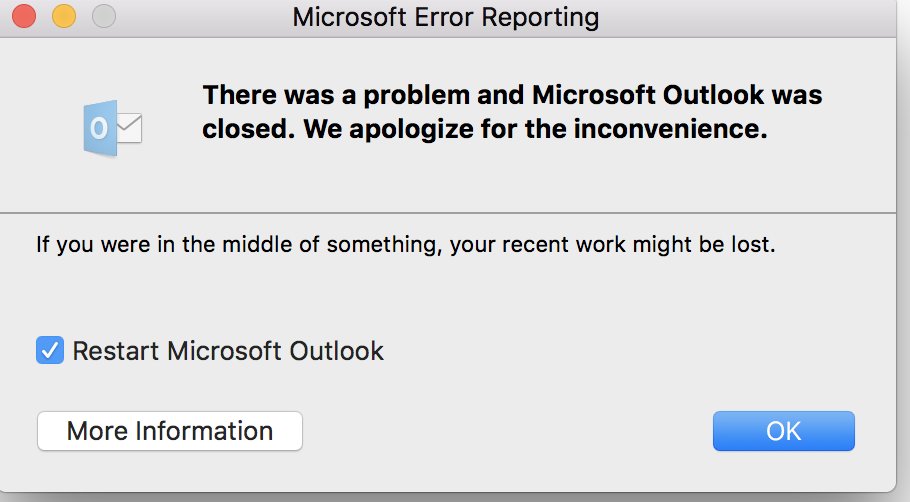The image size is (910, 502).
Task: Close the error reporting dialog with red button
Action: pos(26,17)
